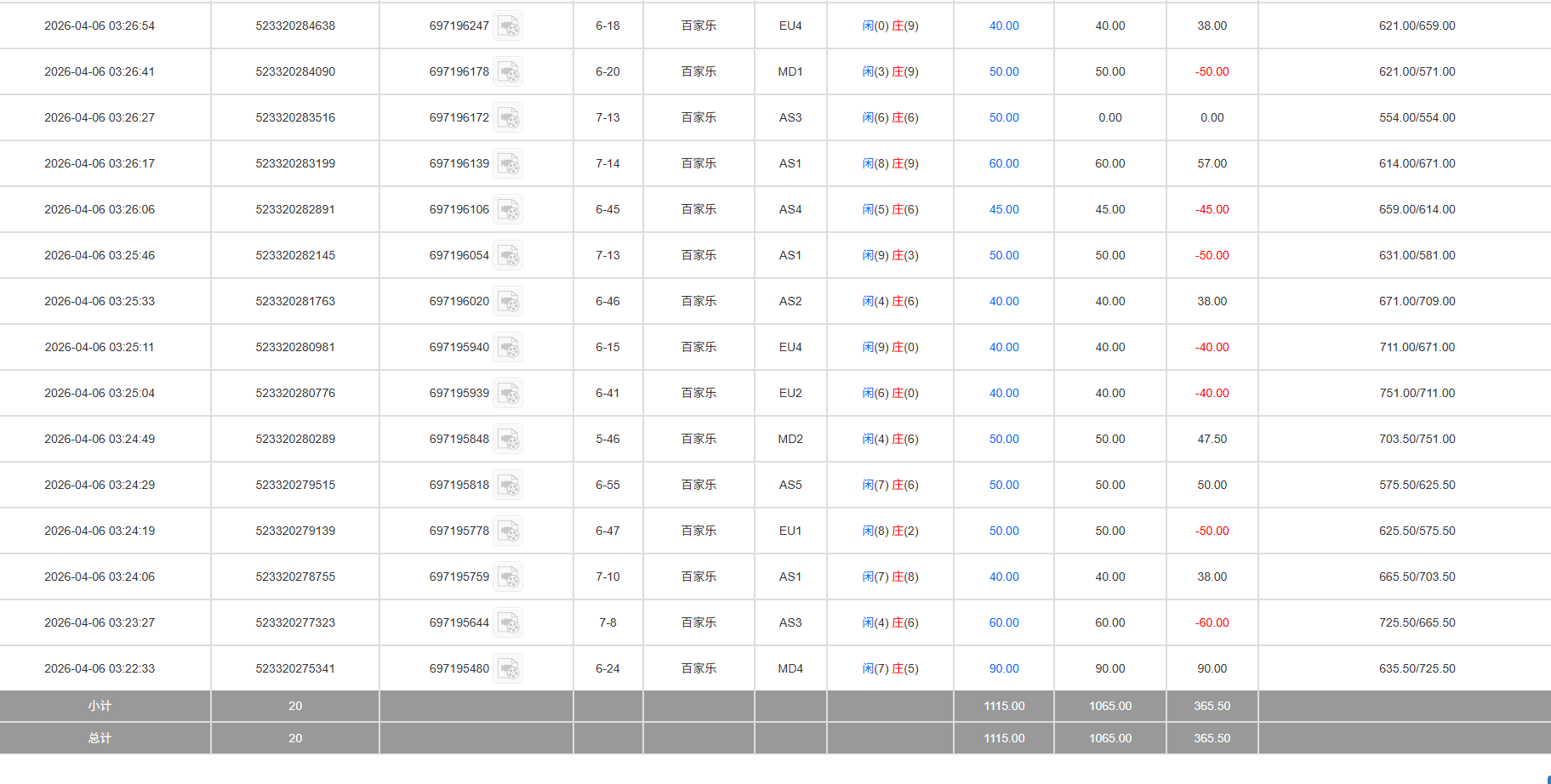
Task: Click video replay icon beside 697196106
Action: point(508,210)
